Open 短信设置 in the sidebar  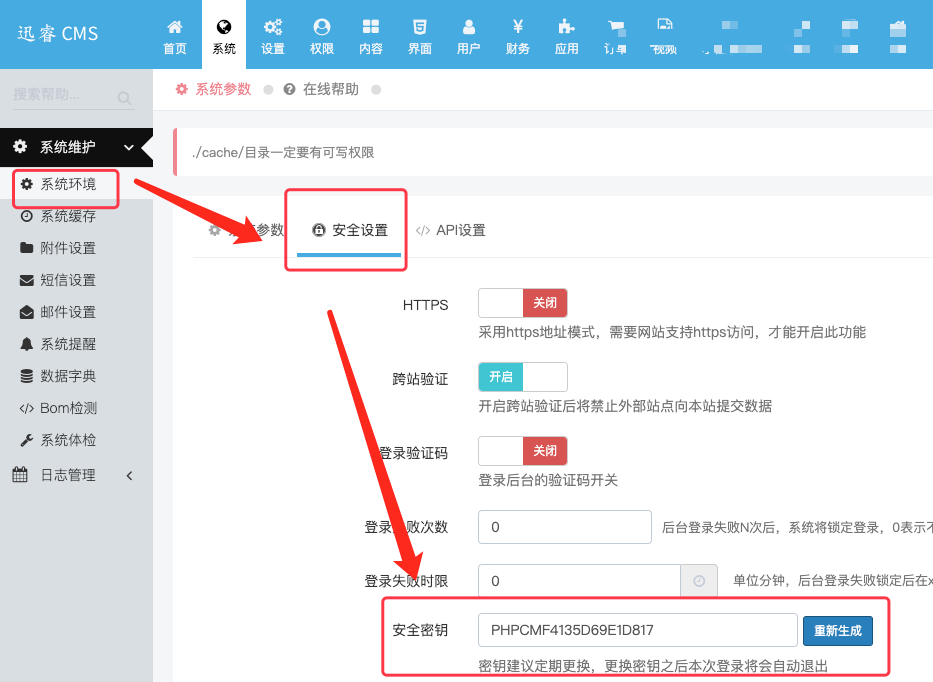pos(67,280)
